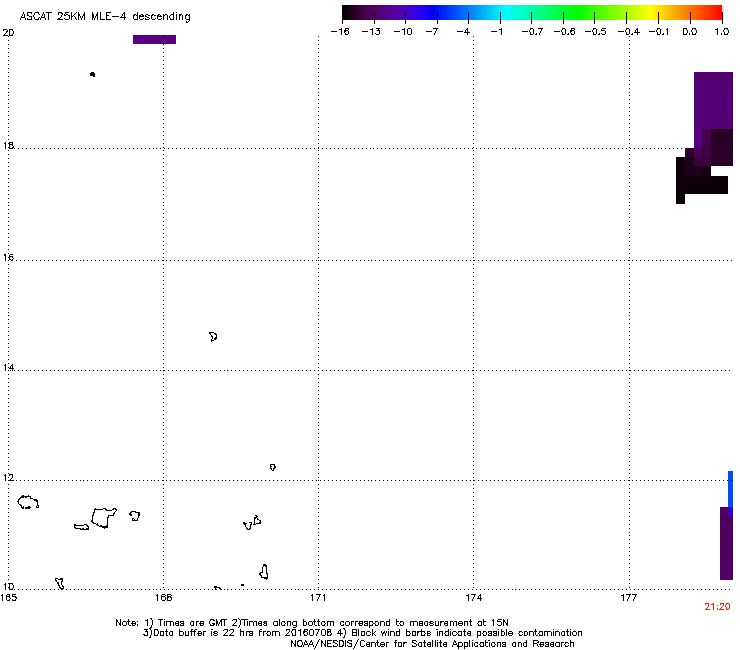The height and width of the screenshot is (650, 740).
Task: Click the -4 colorbar label
Action: (x=463, y=32)
